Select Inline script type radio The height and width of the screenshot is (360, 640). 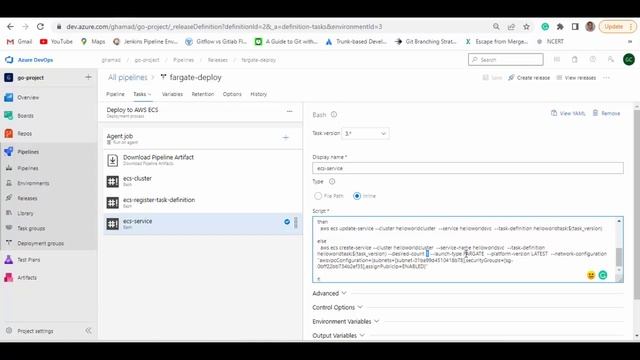(x=357, y=196)
